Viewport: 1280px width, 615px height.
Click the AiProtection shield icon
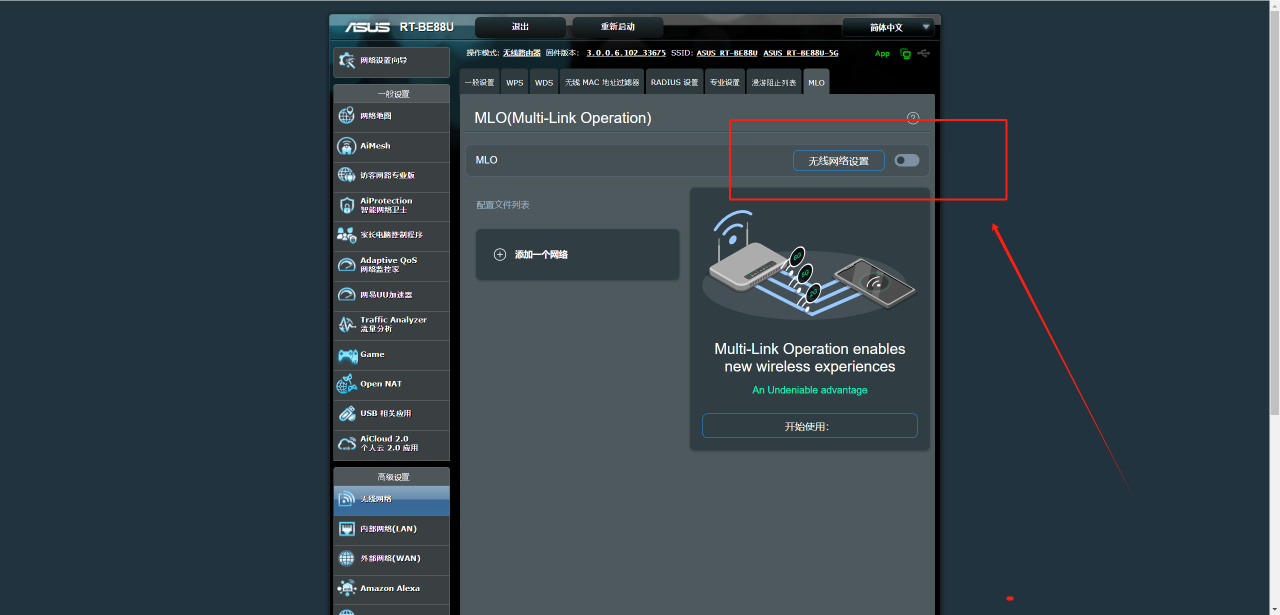(x=347, y=205)
